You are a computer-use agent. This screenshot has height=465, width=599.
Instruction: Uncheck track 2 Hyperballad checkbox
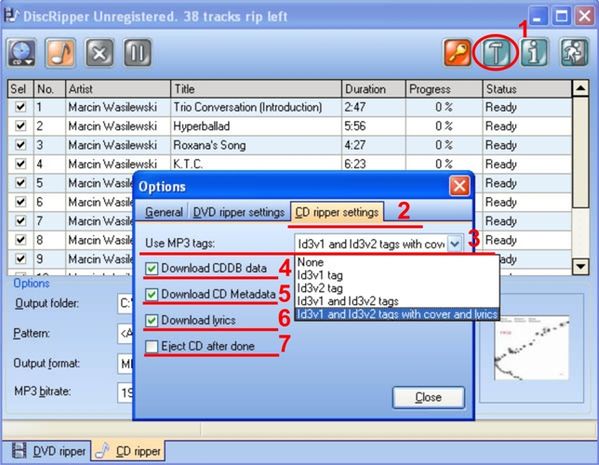[20, 126]
